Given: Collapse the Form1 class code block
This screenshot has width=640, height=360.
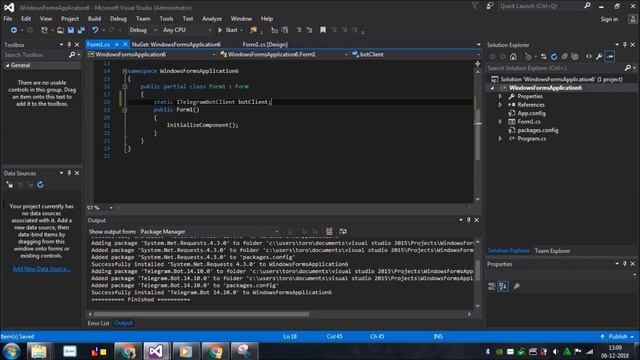Looking at the screenshot, I should point(124,87).
